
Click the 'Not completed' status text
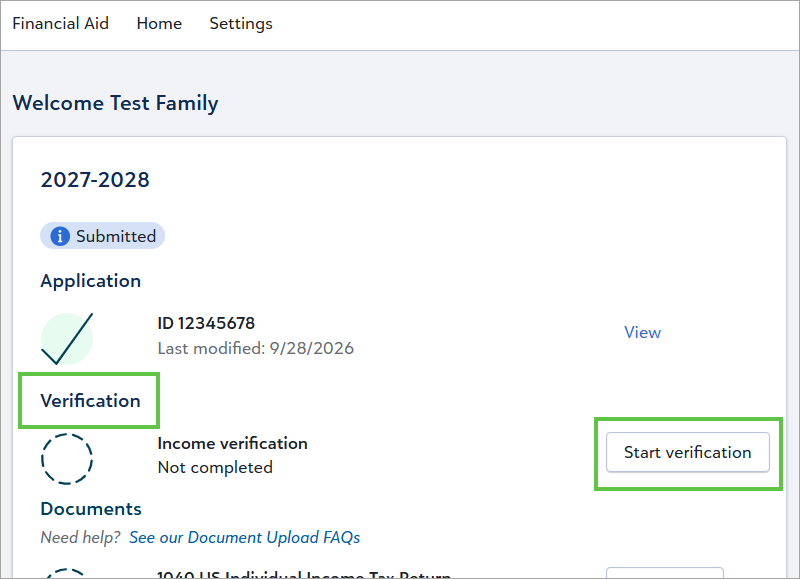(x=215, y=467)
